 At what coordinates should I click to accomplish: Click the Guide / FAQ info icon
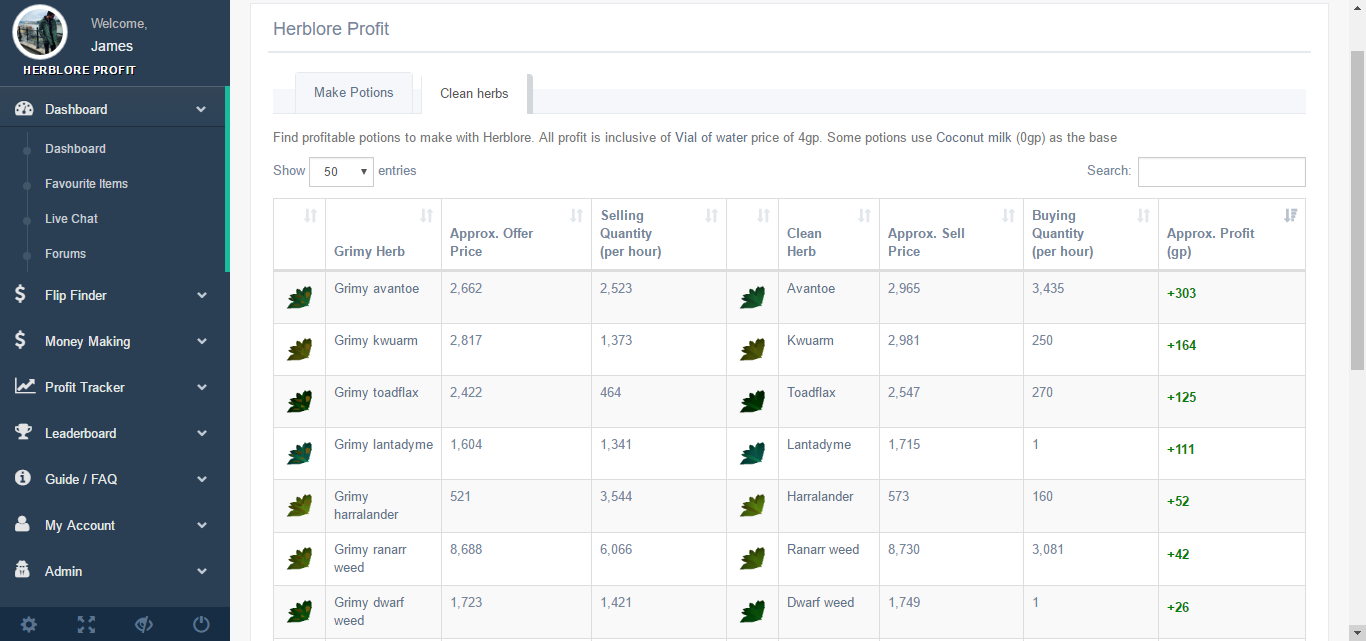(23, 479)
